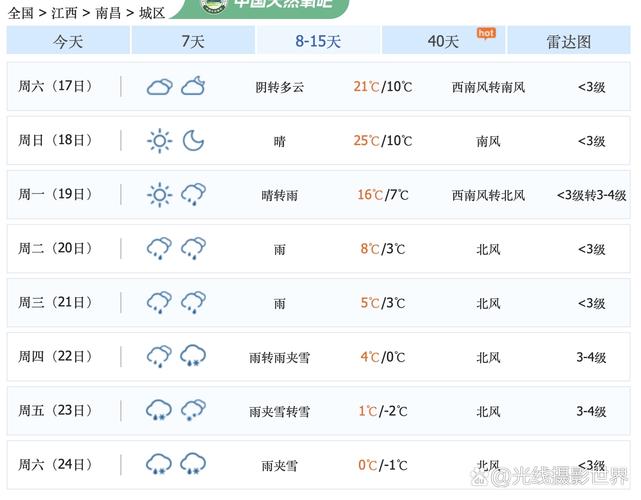Screen dimensions: 641x500
Task: Click the 西南风转北风 wind direction
Action: tap(488, 195)
